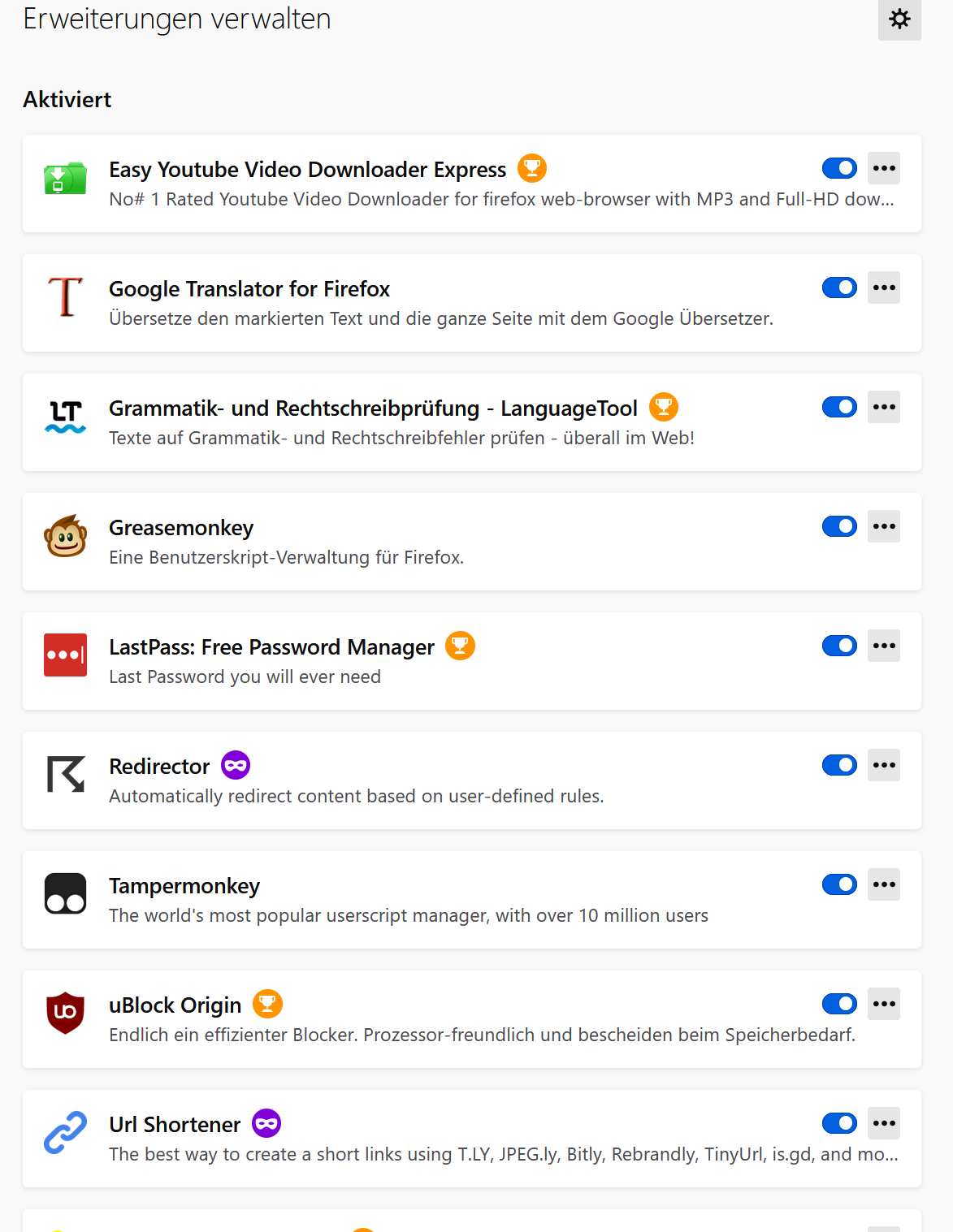This screenshot has width=953, height=1232.
Task: Click the Greasemonkey monkey icon
Action: click(65, 536)
